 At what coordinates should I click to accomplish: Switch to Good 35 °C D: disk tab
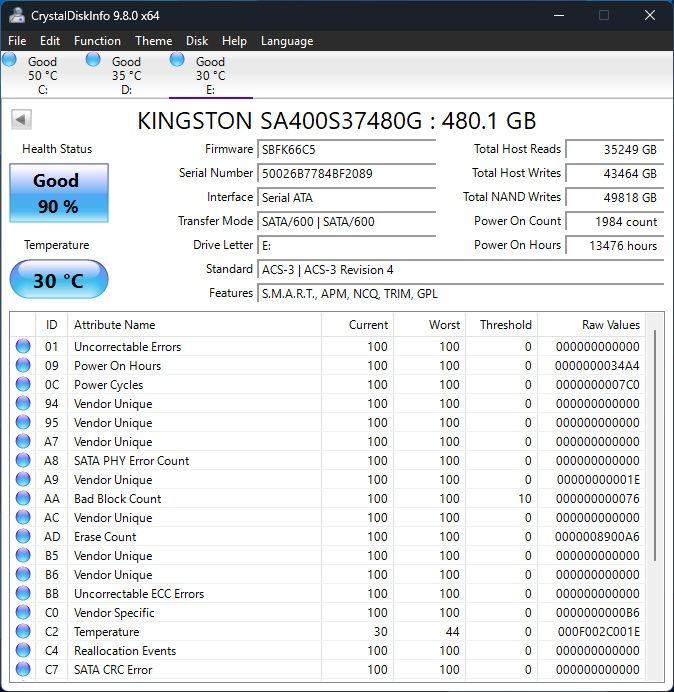(127, 74)
